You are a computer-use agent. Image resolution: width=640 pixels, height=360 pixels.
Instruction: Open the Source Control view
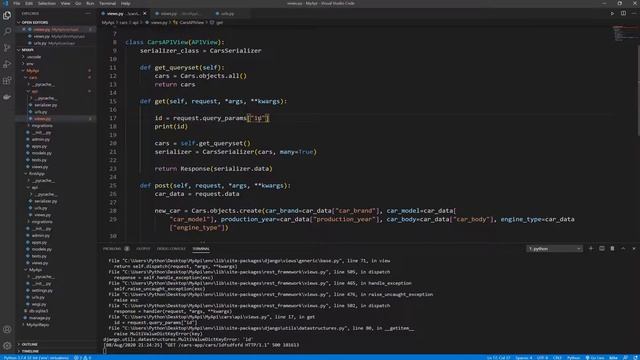coord(7,48)
